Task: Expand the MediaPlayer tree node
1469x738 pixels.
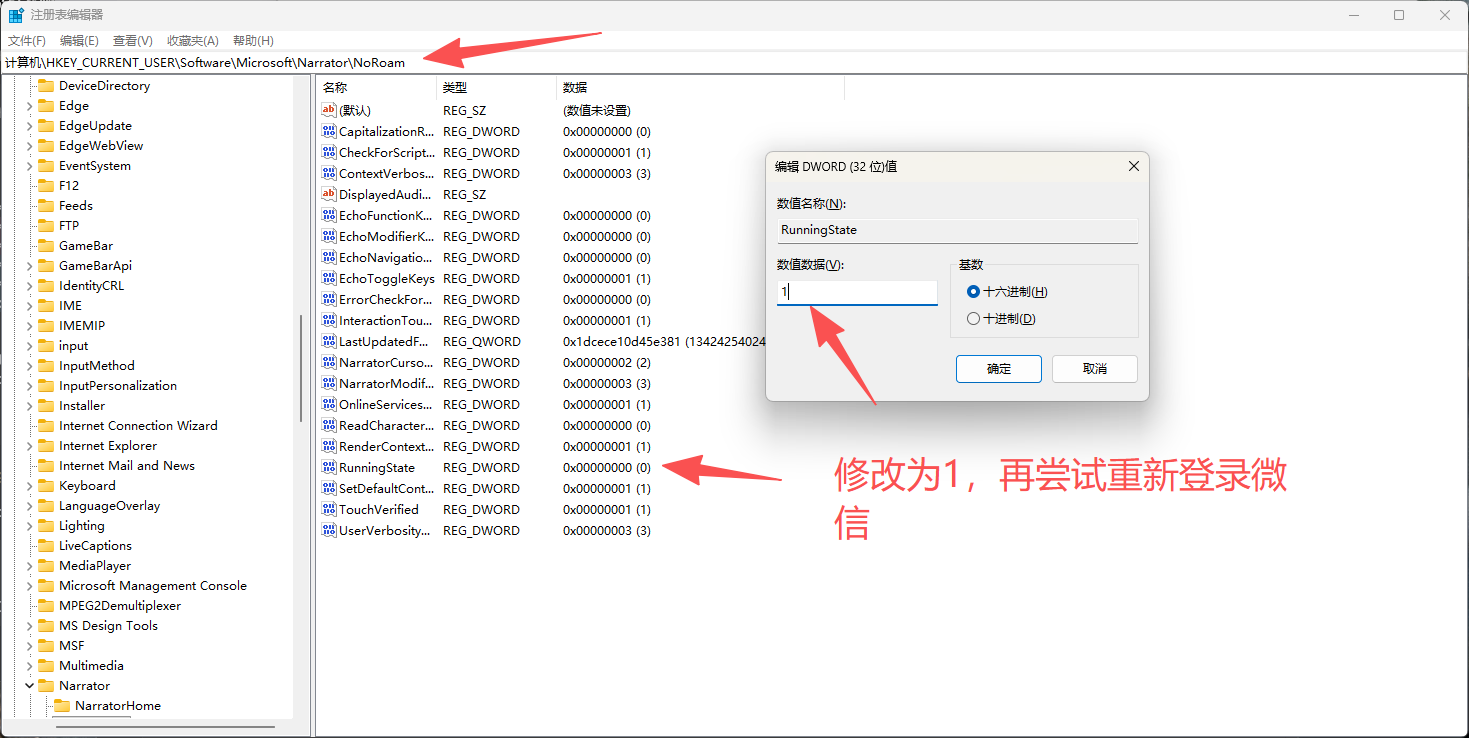Action: (29, 565)
